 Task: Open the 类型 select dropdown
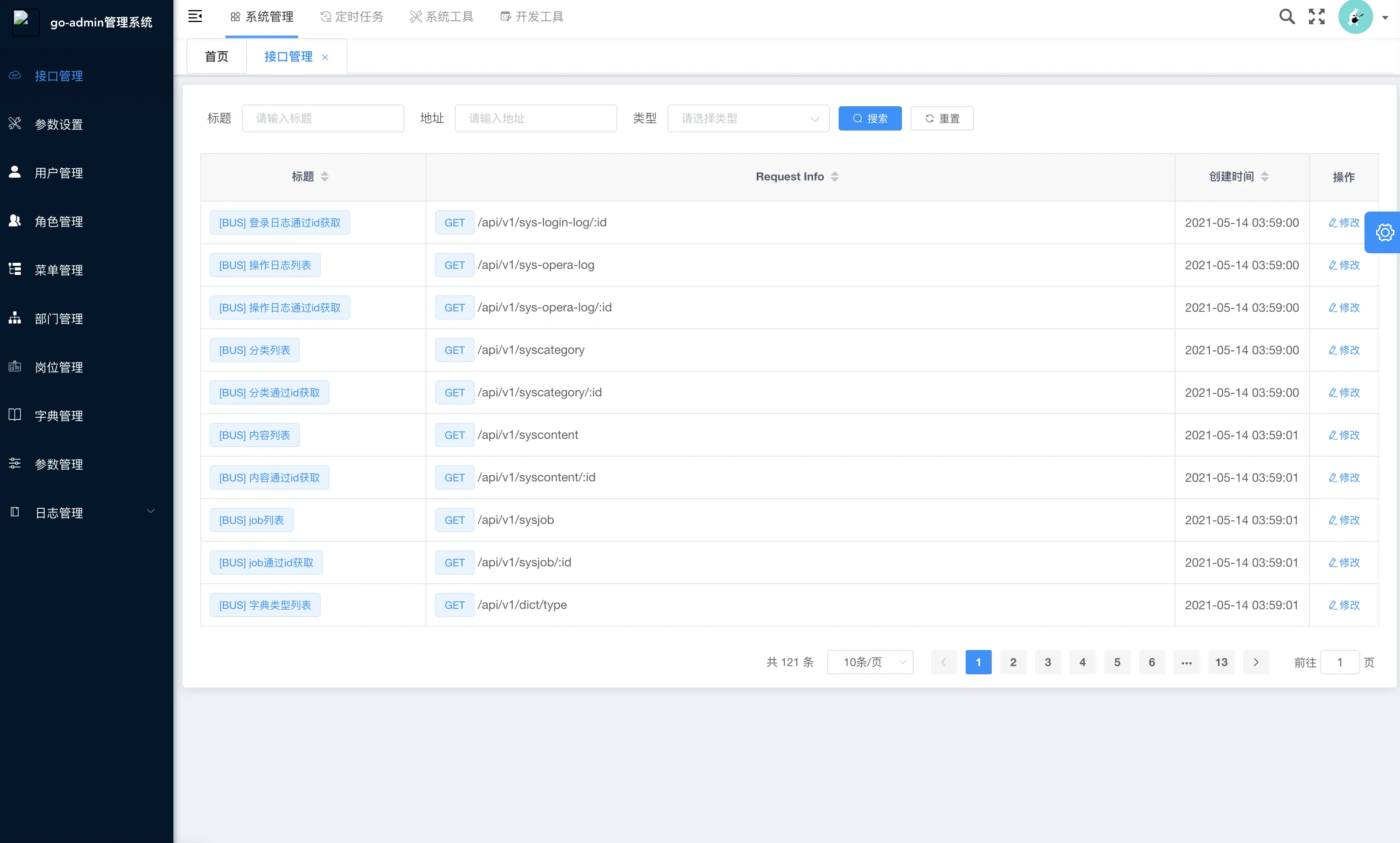pyautogui.click(x=748, y=118)
